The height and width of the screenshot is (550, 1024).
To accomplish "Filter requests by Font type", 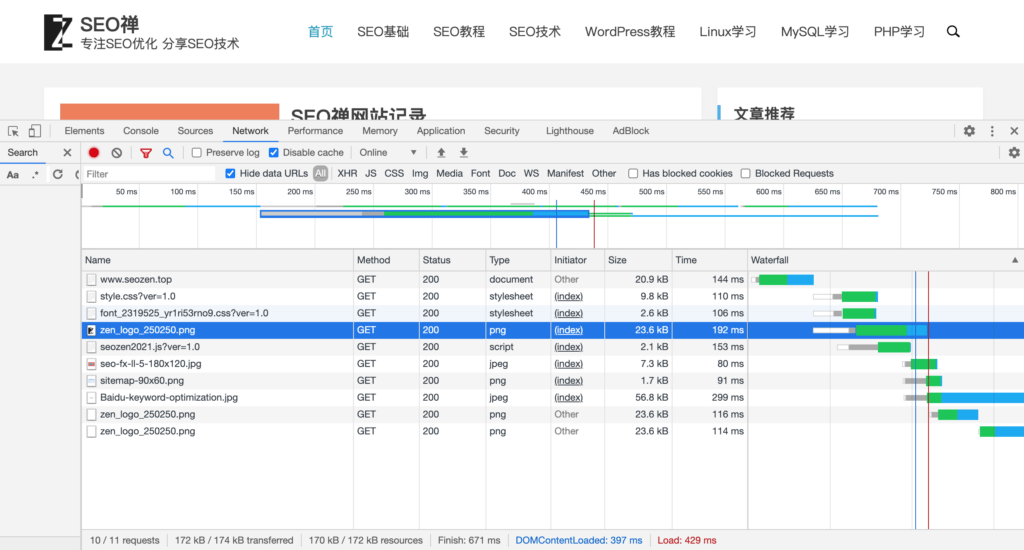I will click(x=480, y=173).
